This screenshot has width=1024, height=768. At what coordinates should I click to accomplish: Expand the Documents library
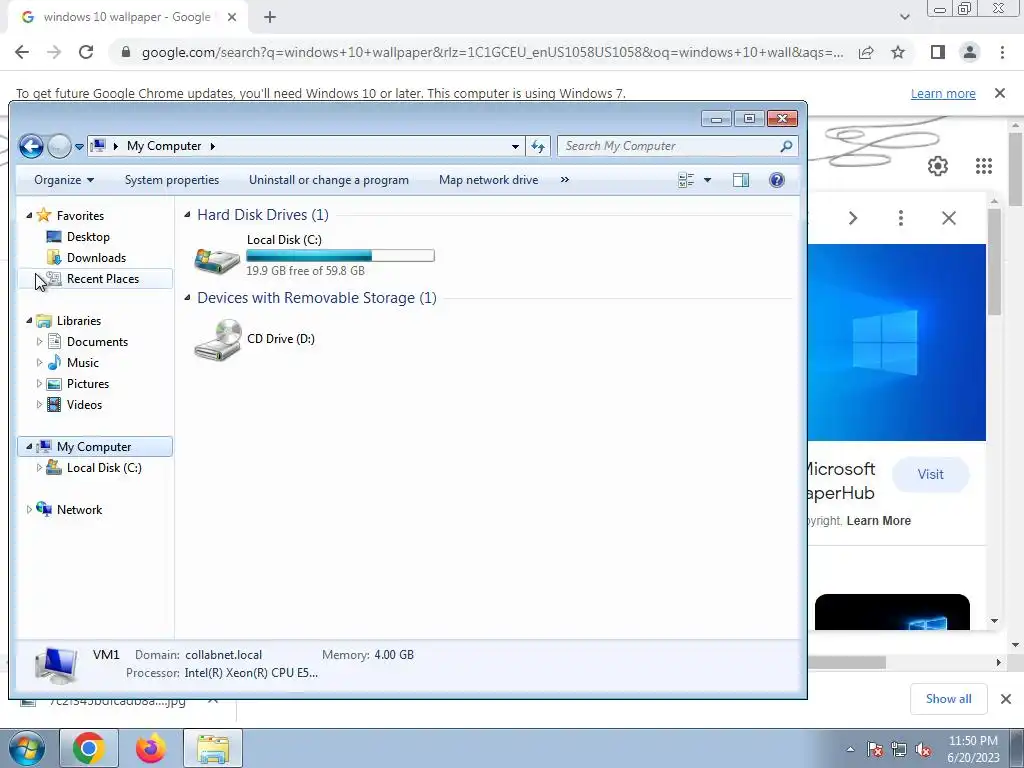tap(39, 342)
